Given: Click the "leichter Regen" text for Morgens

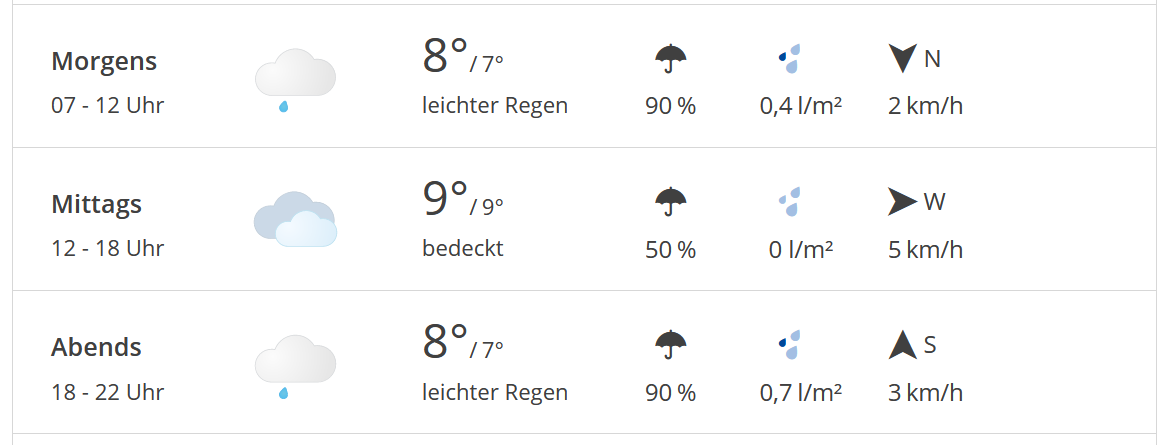Looking at the screenshot, I should [x=495, y=105].
